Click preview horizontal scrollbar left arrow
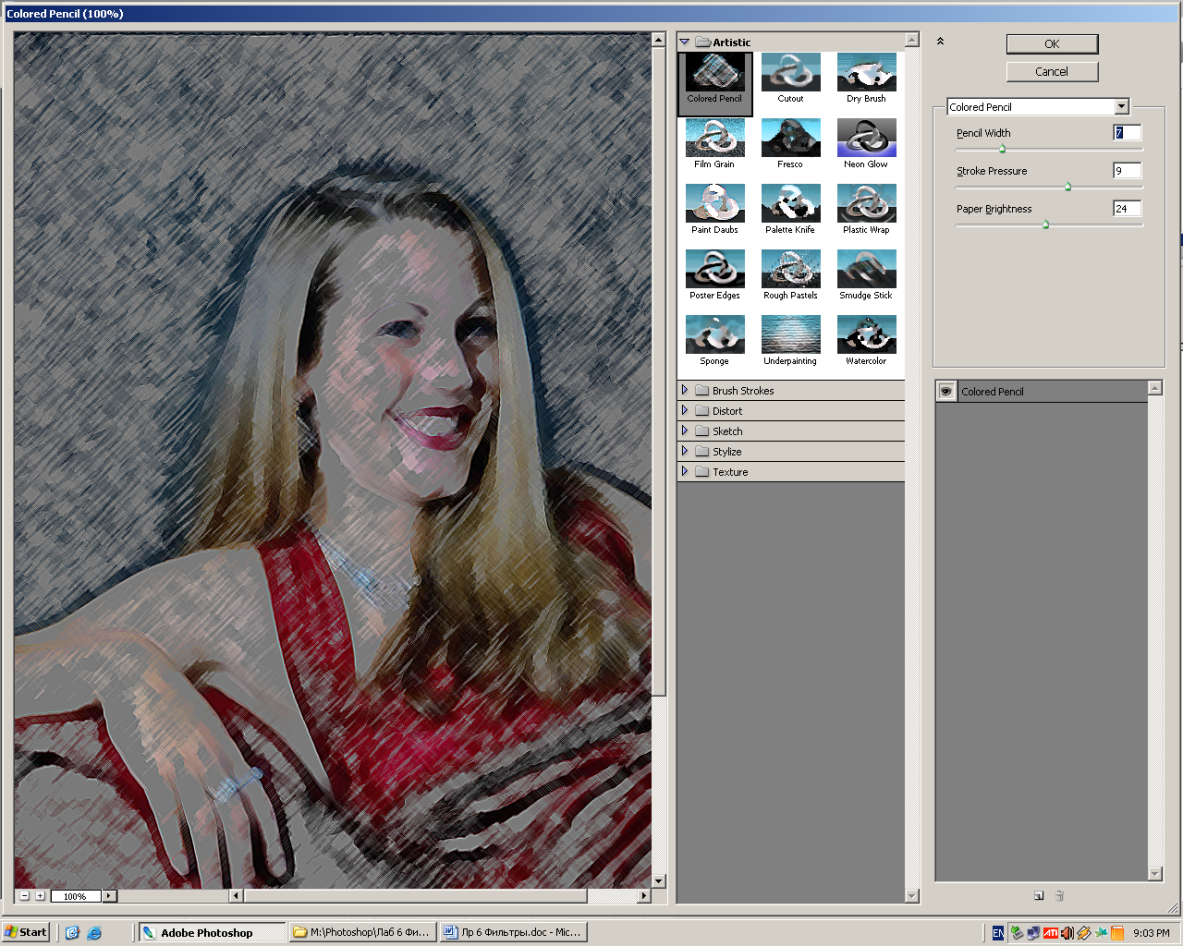Screen dimensions: 1183x946 click(236, 895)
